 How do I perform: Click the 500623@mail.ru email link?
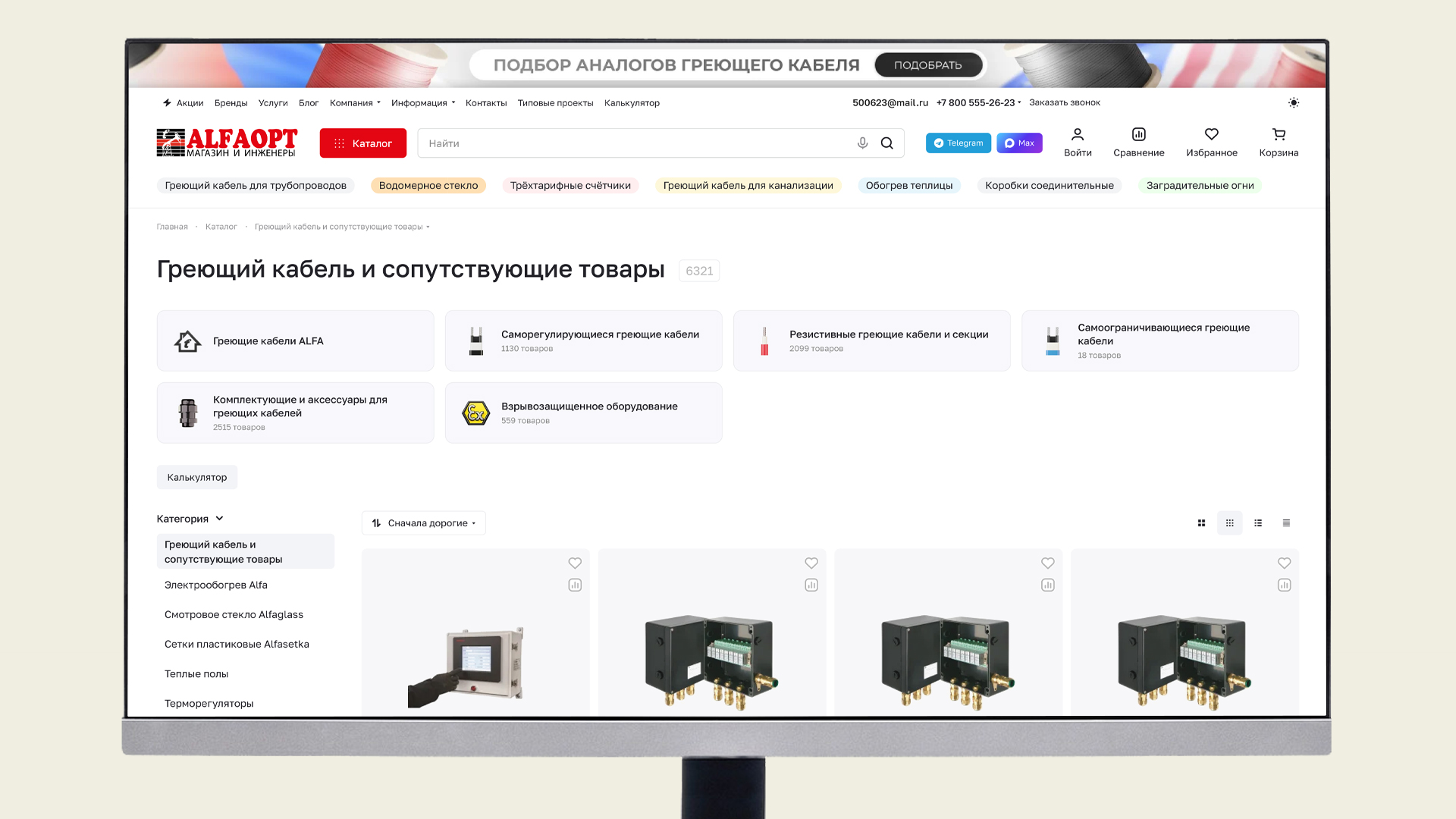(890, 102)
